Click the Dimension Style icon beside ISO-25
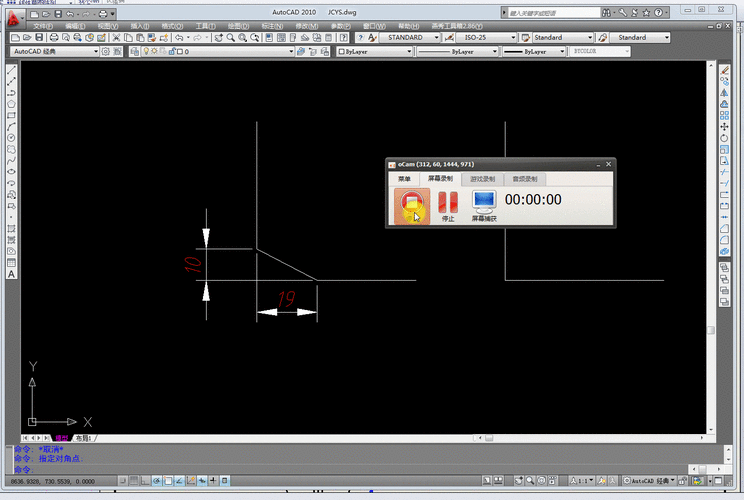The image size is (744, 500). (x=449, y=37)
